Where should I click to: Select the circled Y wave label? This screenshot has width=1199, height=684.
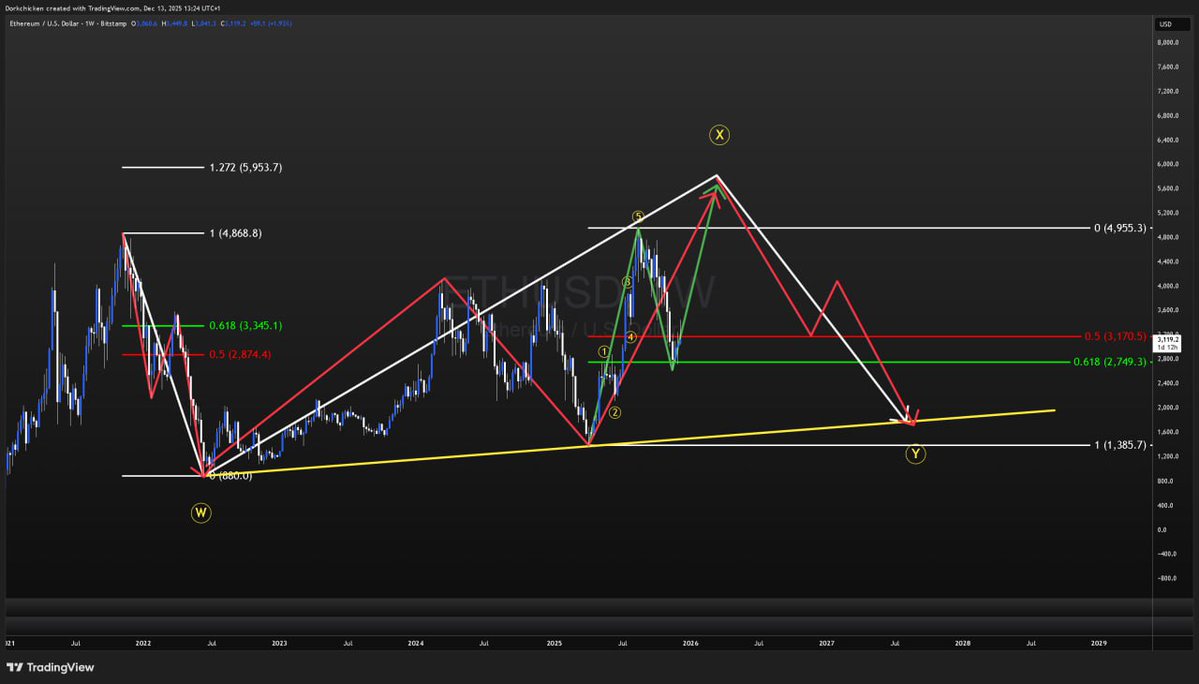coord(915,454)
